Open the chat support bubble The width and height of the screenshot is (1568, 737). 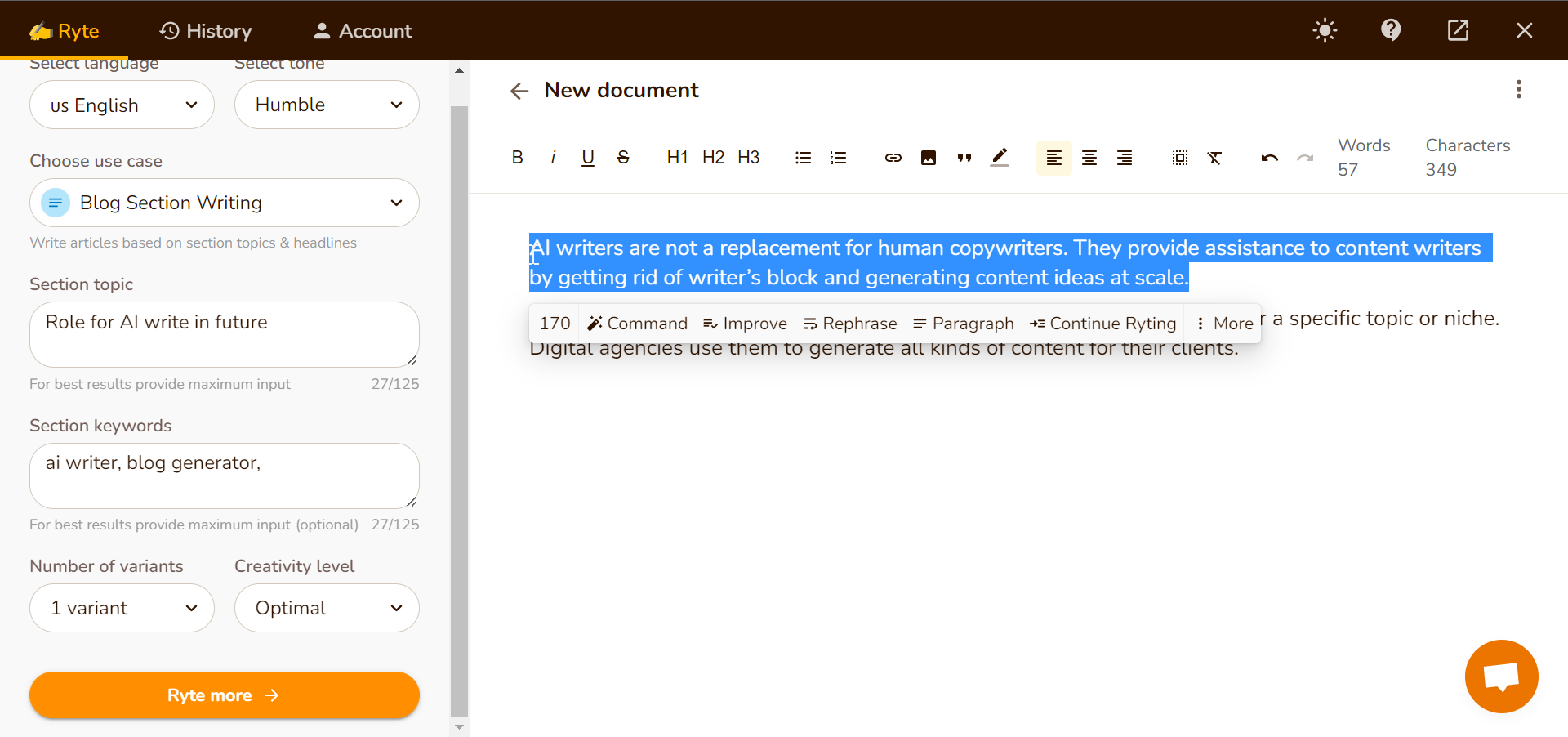[1501, 677]
